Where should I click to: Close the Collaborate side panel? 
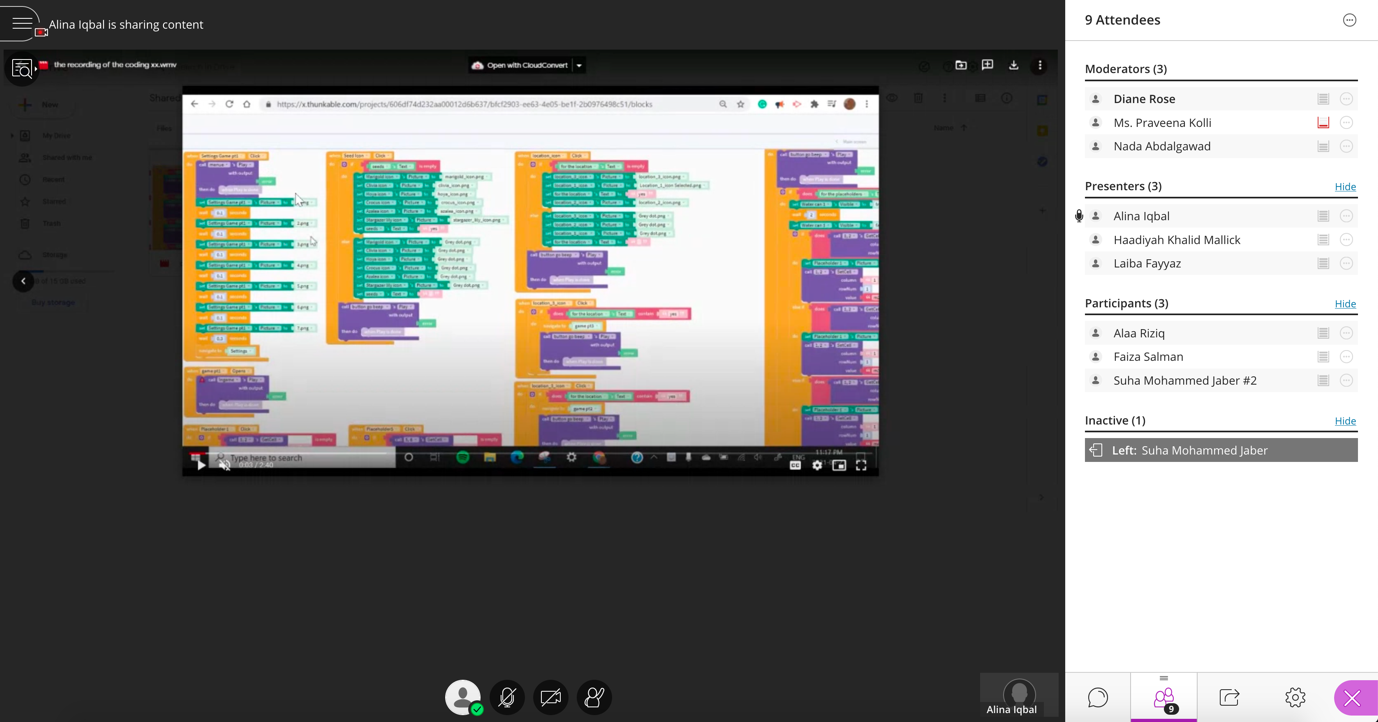click(x=1352, y=698)
